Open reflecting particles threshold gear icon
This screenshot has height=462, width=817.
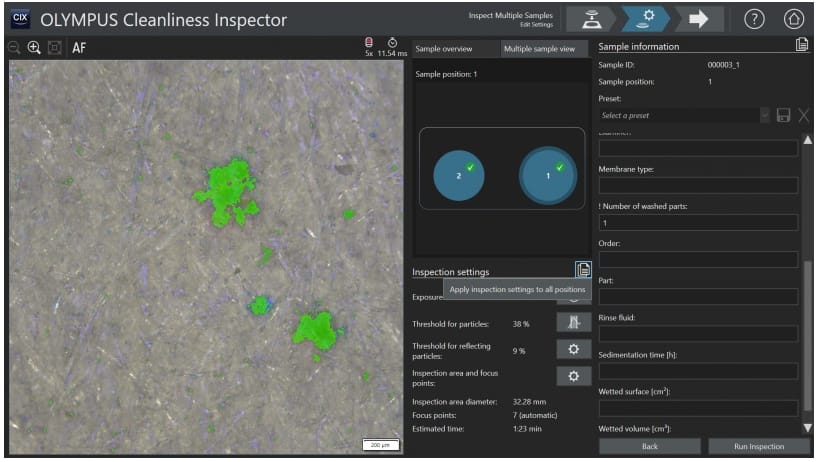tap(573, 349)
